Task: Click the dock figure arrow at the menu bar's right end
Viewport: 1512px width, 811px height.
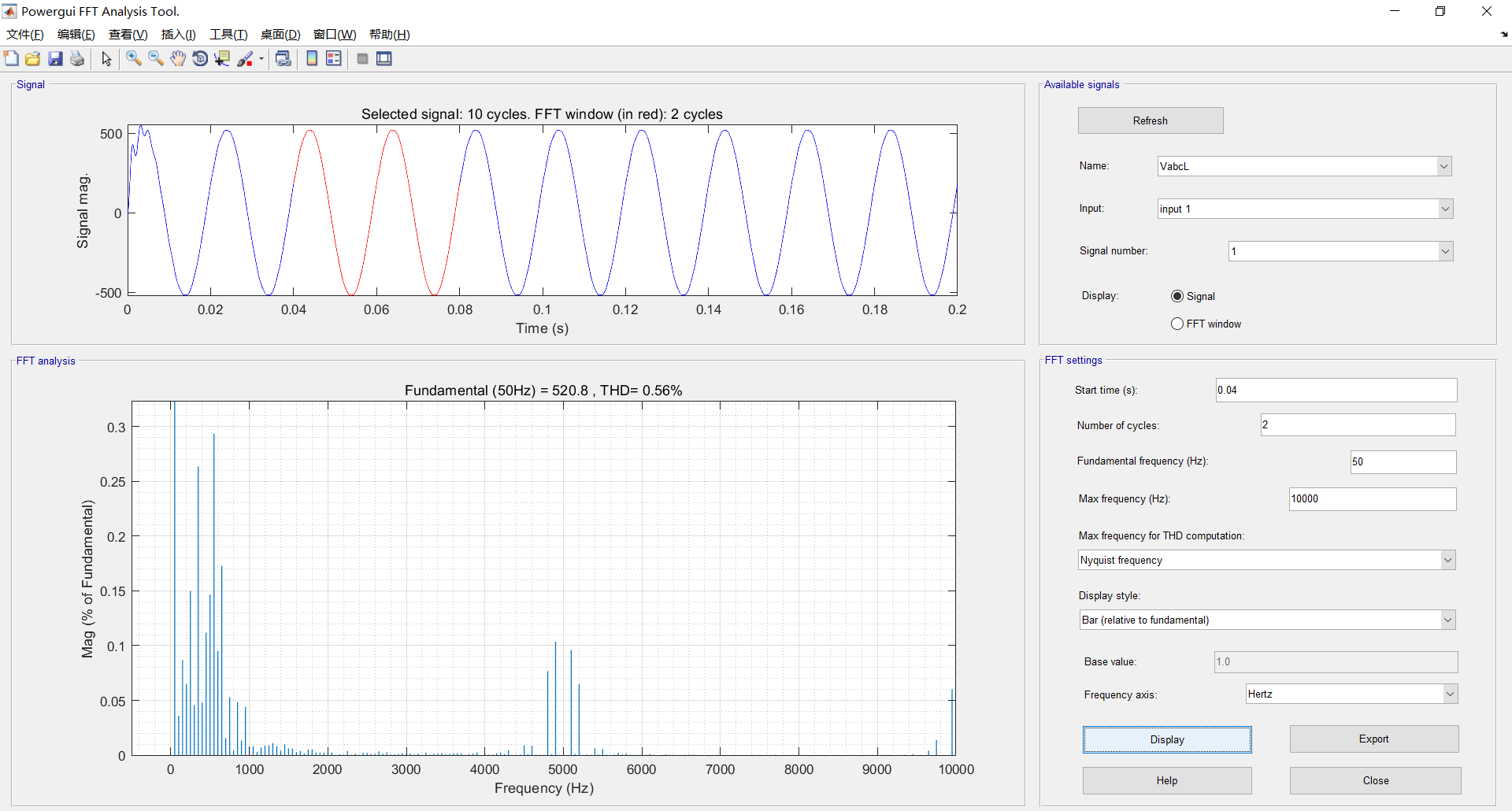Action: [1504, 35]
